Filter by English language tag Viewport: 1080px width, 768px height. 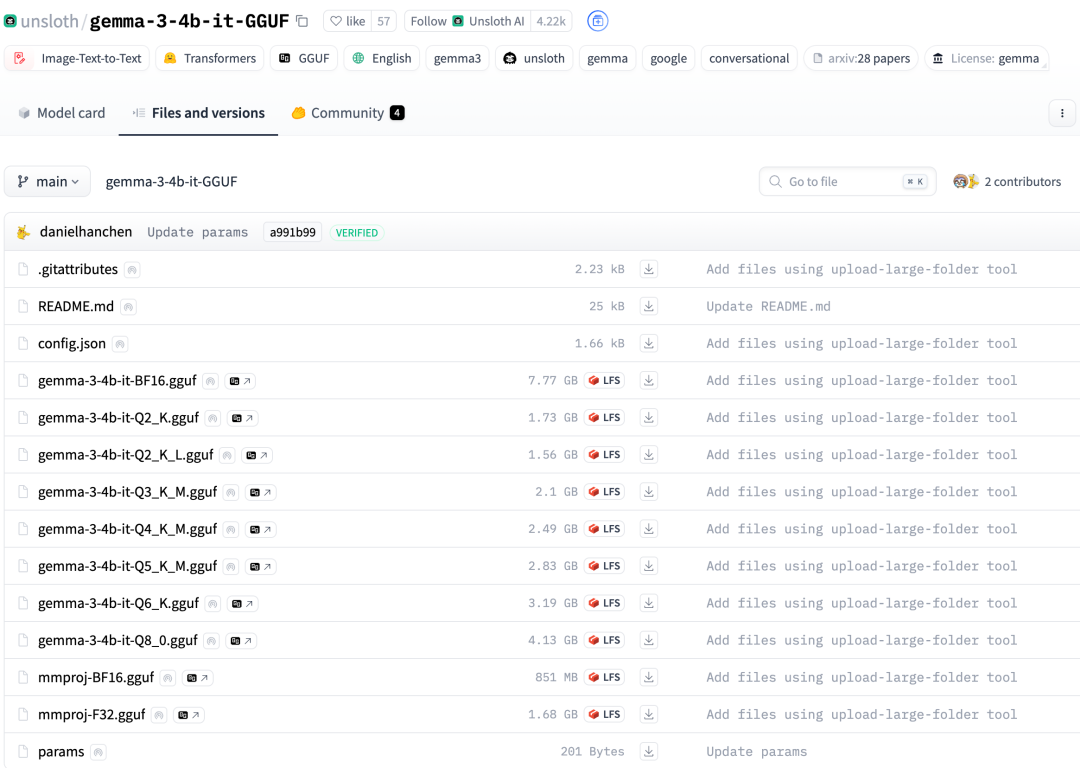tap(382, 59)
